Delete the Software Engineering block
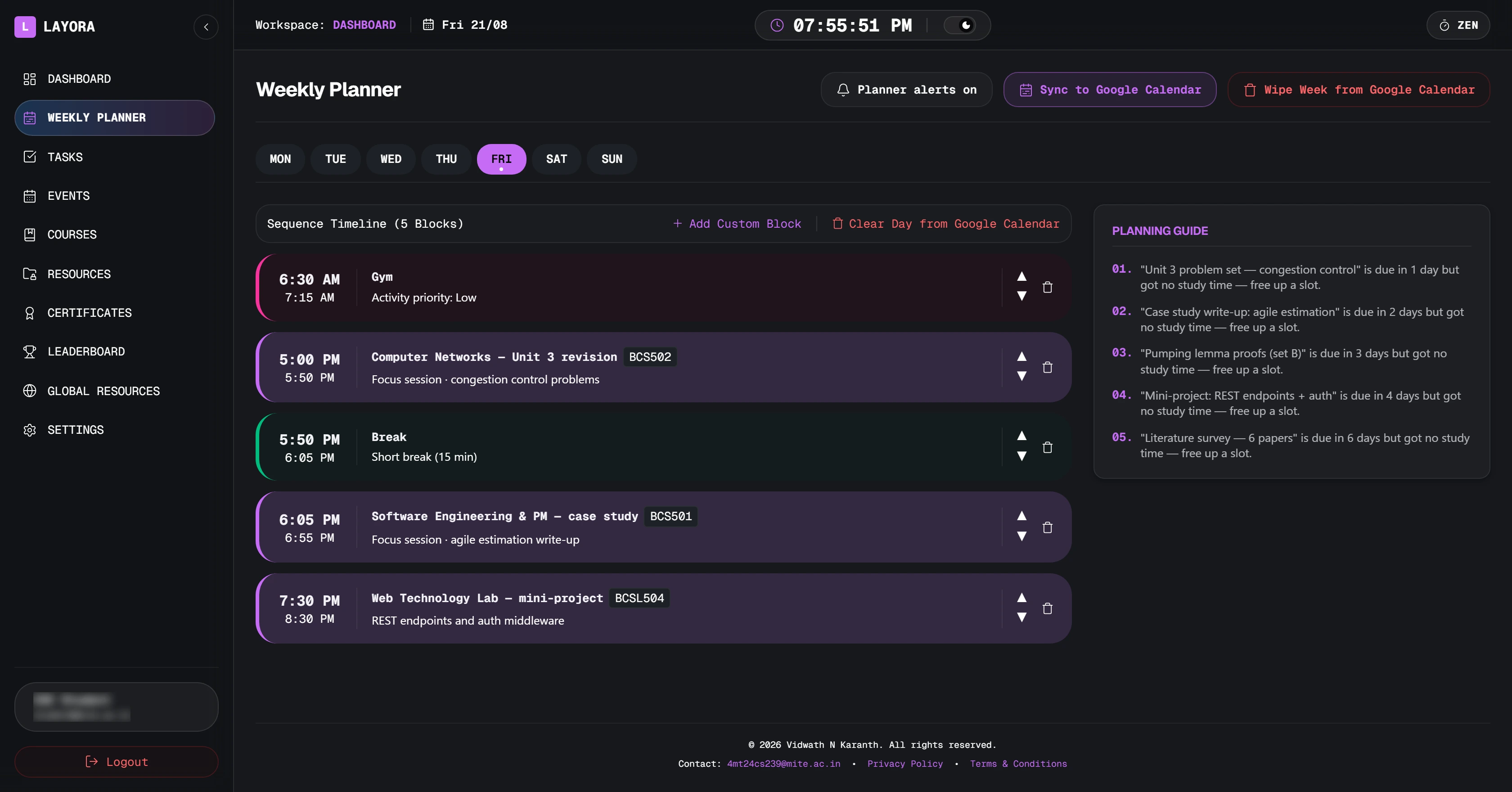Viewport: 1512px width, 792px height. 1047,528
